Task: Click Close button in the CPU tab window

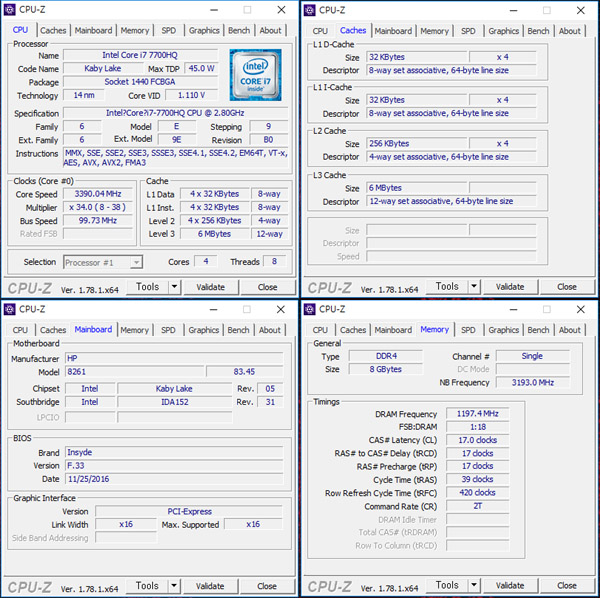Action: pyautogui.click(x=267, y=287)
